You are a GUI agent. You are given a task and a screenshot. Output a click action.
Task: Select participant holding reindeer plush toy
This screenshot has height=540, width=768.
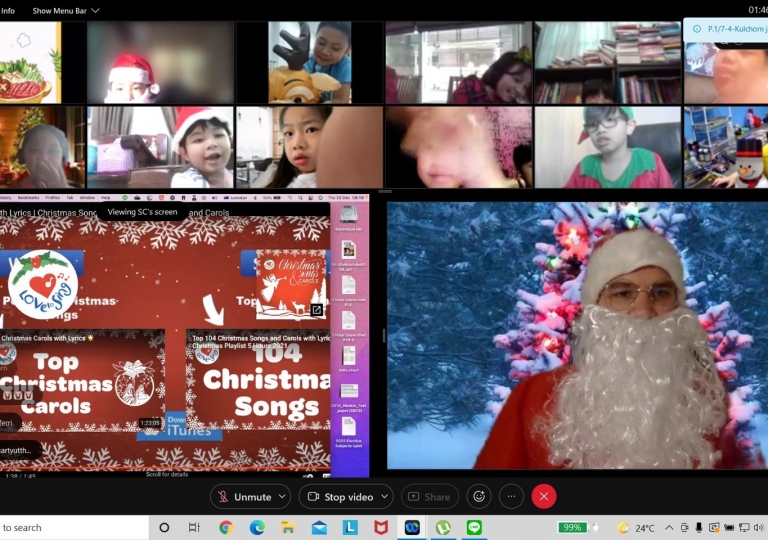pos(310,62)
